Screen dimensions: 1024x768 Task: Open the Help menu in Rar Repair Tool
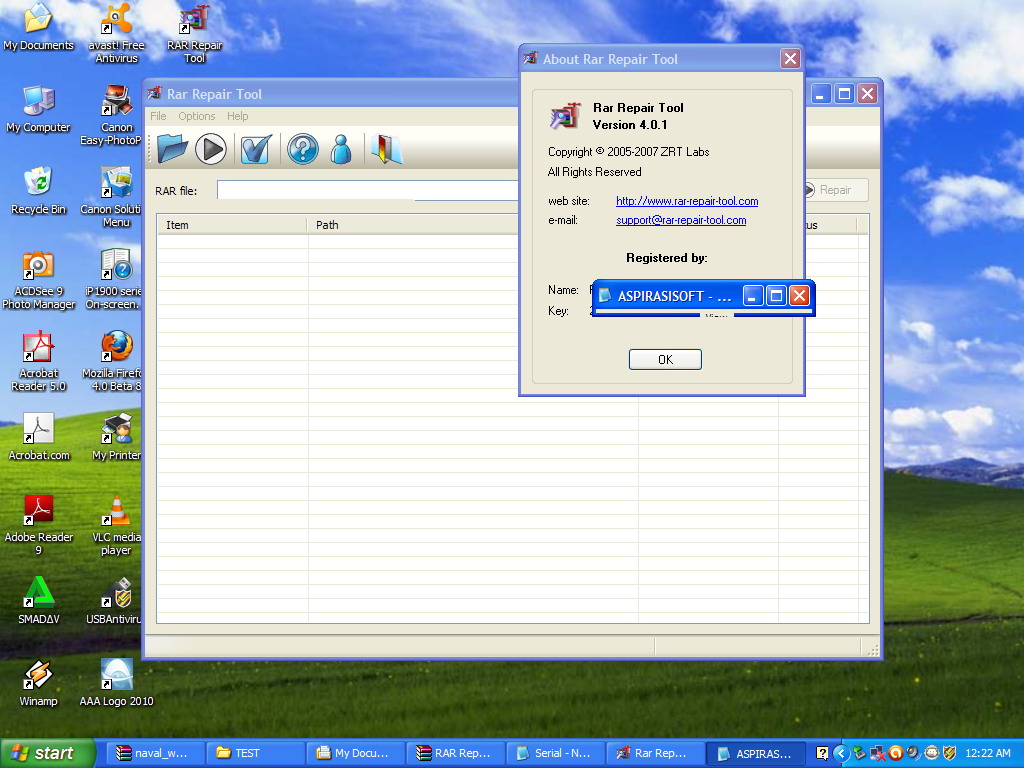click(238, 116)
